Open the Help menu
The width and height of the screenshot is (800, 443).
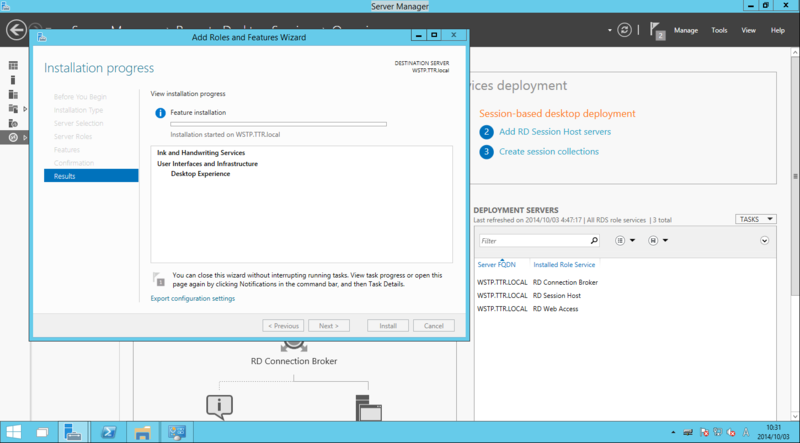pyautogui.click(x=778, y=30)
